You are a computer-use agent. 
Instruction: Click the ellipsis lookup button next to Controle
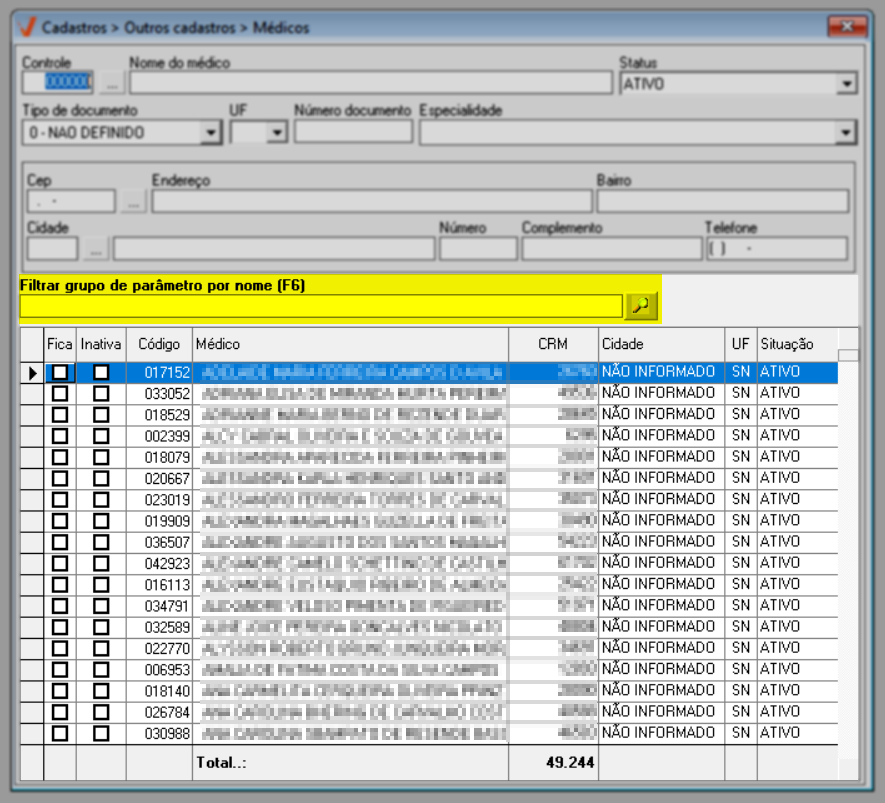112,82
